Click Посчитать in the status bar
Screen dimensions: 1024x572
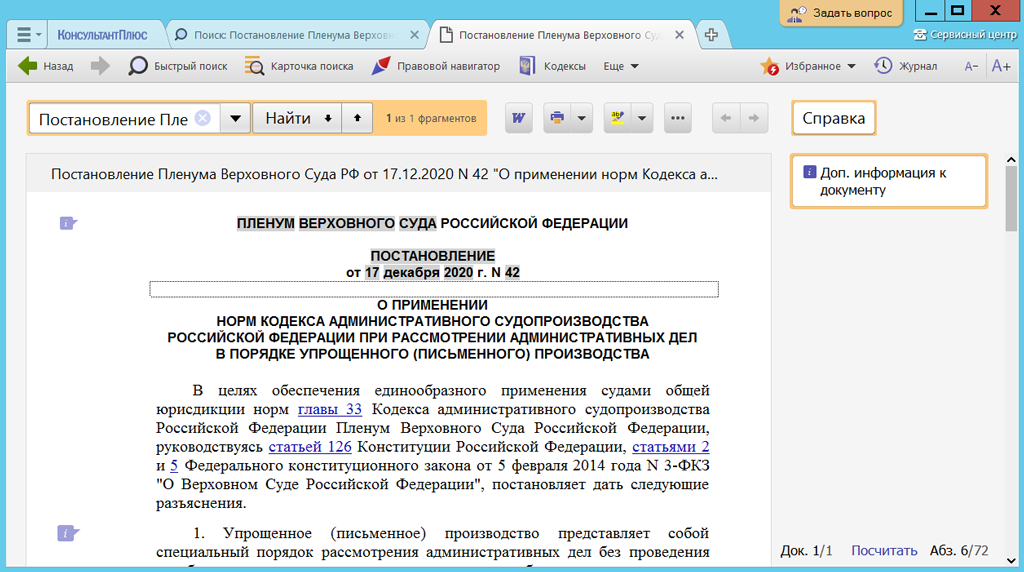[884, 550]
